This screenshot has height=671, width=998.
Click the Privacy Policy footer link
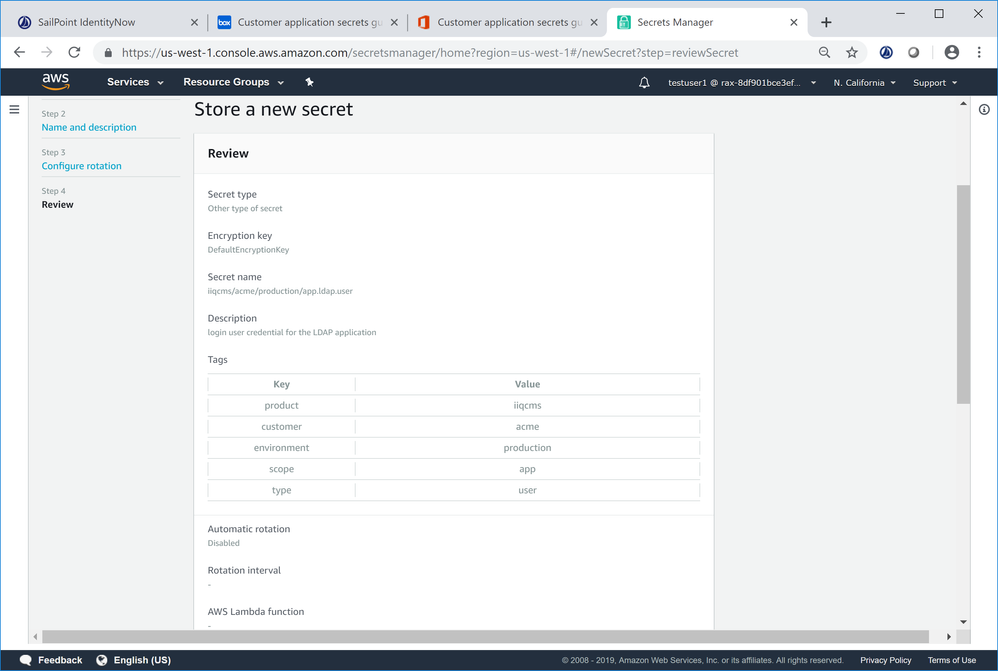pyautogui.click(x=885, y=660)
